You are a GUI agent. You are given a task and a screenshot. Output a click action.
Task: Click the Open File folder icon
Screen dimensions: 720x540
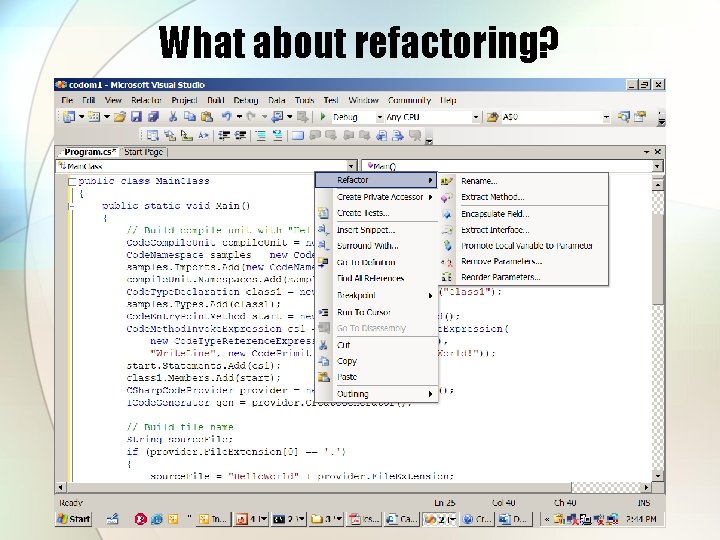[x=120, y=117]
